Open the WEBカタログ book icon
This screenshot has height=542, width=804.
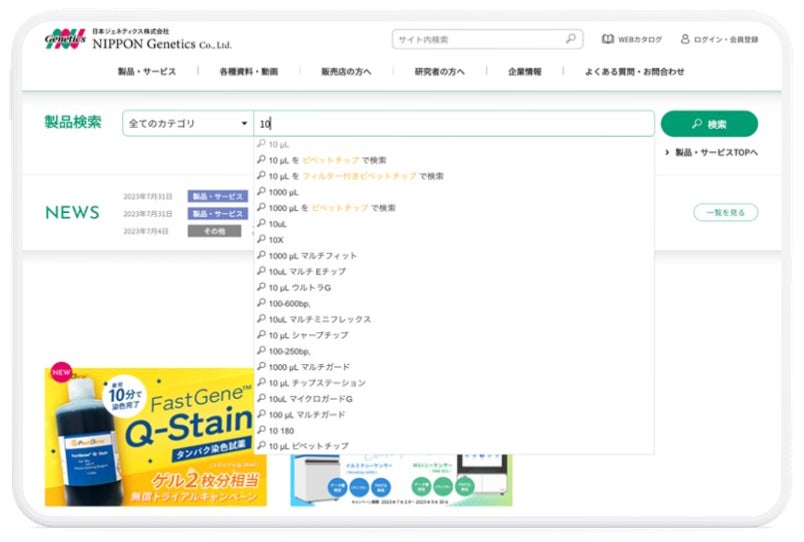click(608, 39)
